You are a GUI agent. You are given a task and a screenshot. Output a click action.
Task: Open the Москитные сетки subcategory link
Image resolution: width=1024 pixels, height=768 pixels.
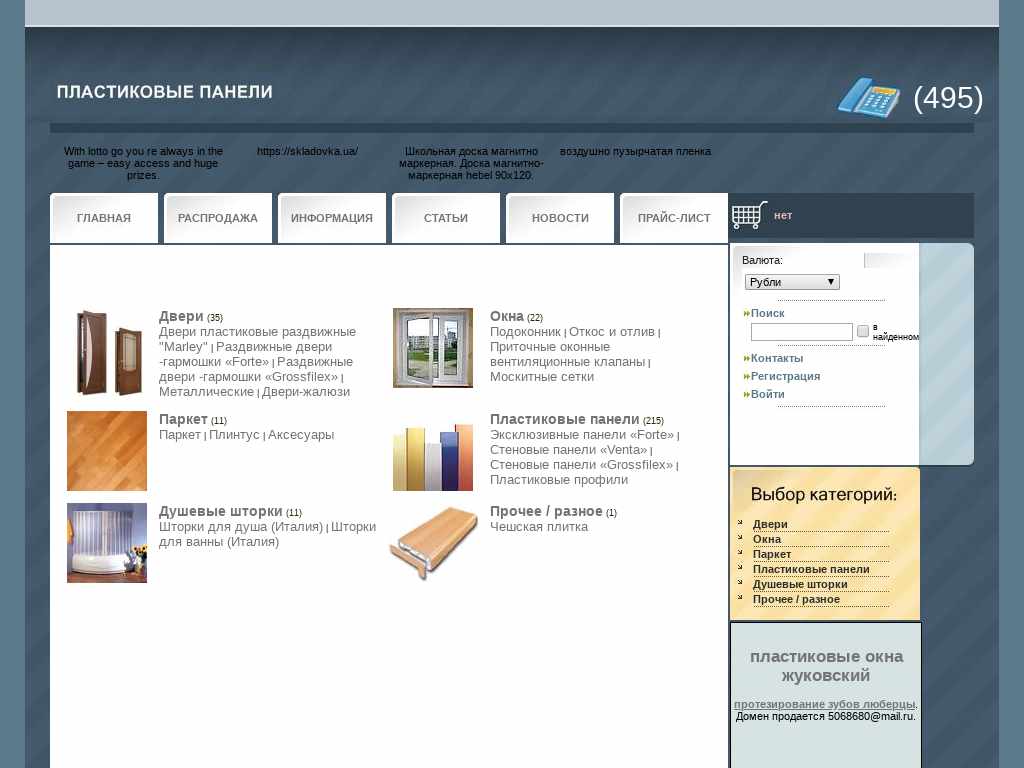click(x=541, y=377)
